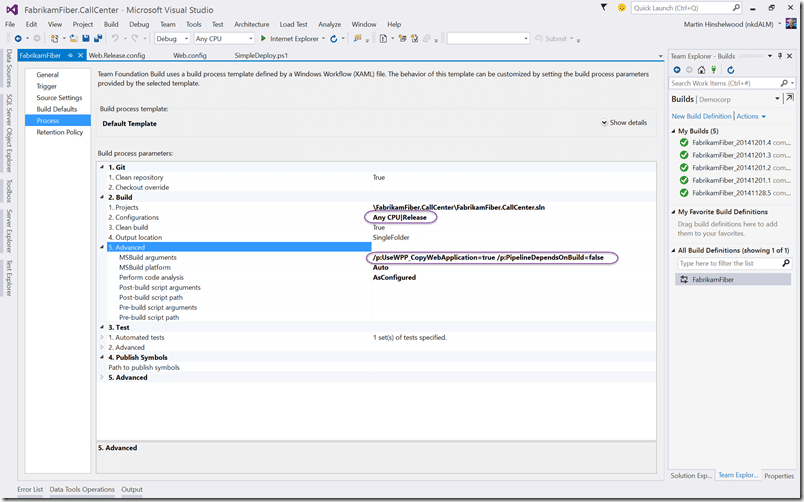Switch to SimpleDeploy.ps1 tab
This screenshot has height=502, width=804.
click(x=261, y=55)
